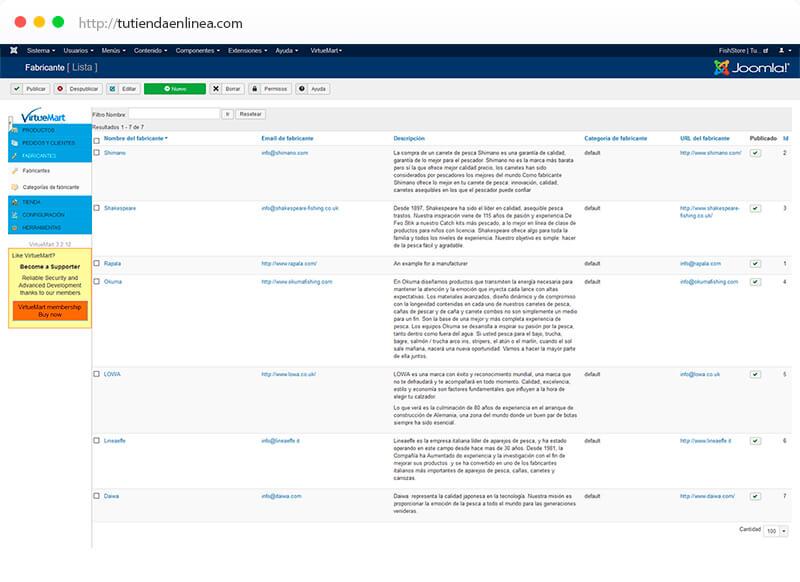The height and width of the screenshot is (582, 800).
Task: Click the Joomla logo icon in top menu bar
Action: [13, 50]
